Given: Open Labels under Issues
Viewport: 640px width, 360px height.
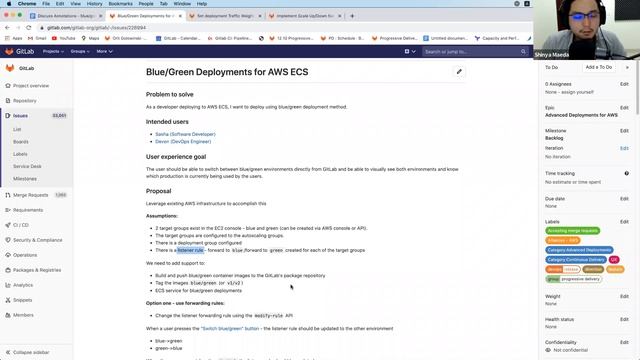Looking at the screenshot, I should 20,154.
